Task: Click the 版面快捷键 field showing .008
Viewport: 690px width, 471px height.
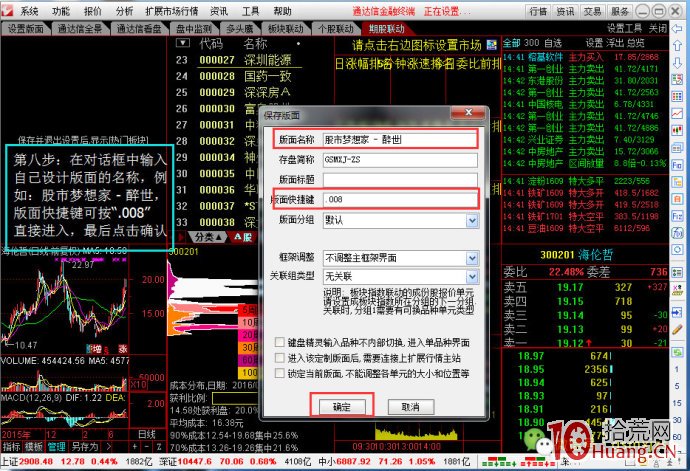Action: pyautogui.click(x=400, y=199)
